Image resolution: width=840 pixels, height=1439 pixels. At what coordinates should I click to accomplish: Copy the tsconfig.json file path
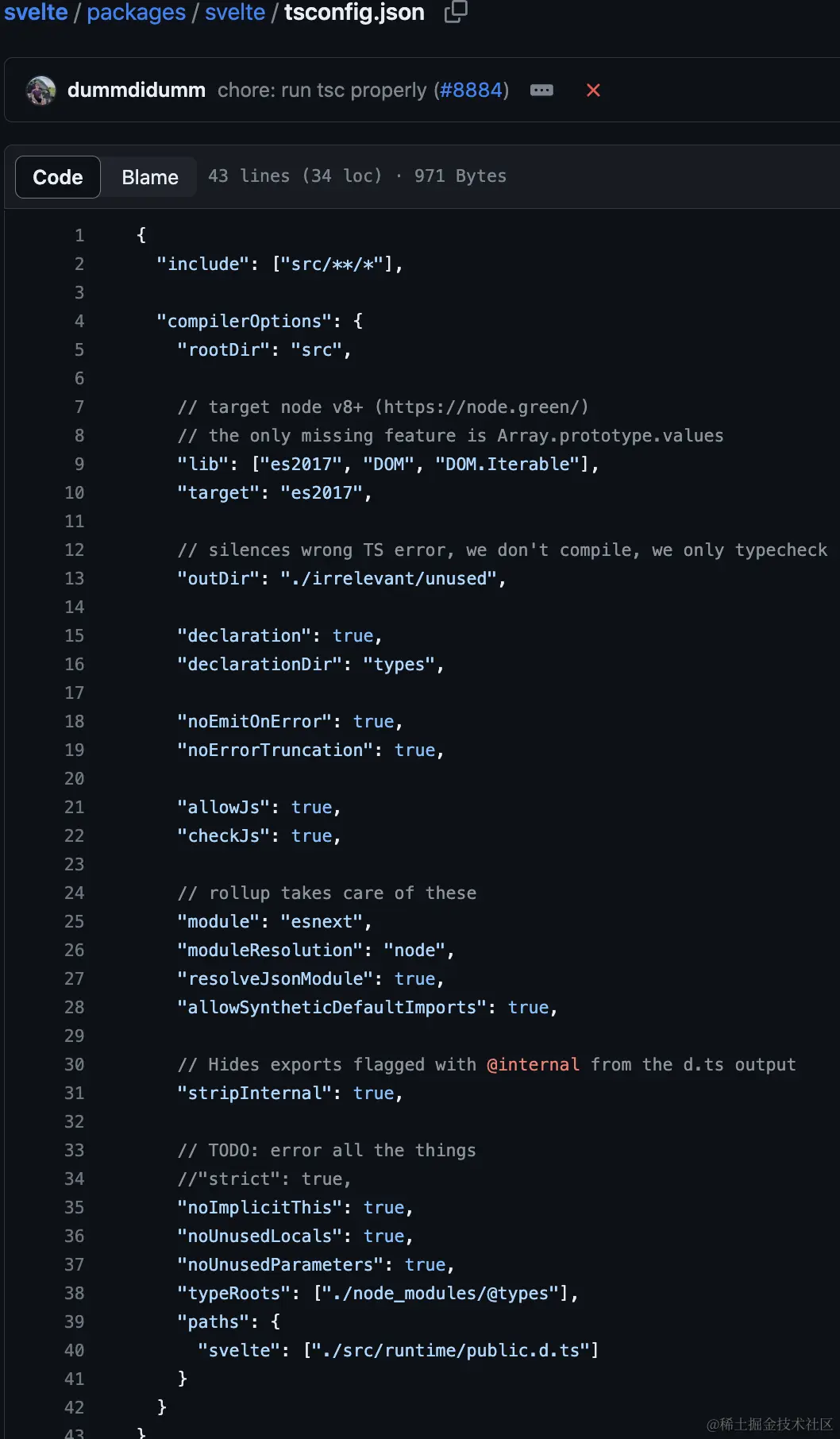[454, 13]
